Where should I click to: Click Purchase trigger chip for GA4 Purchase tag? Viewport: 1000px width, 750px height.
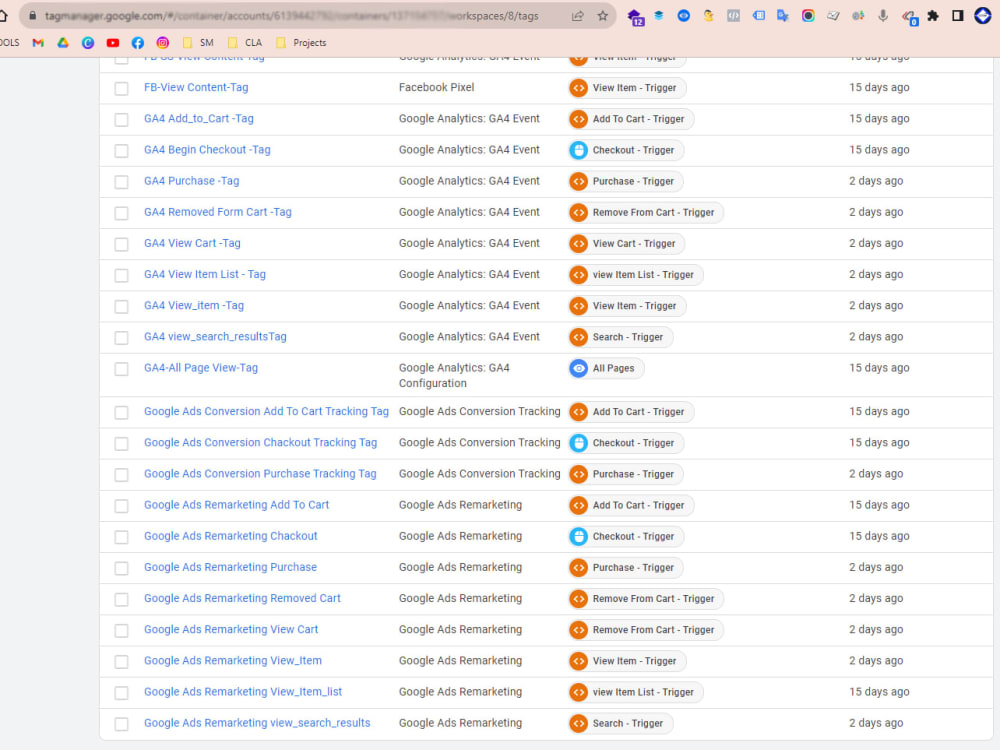click(626, 181)
